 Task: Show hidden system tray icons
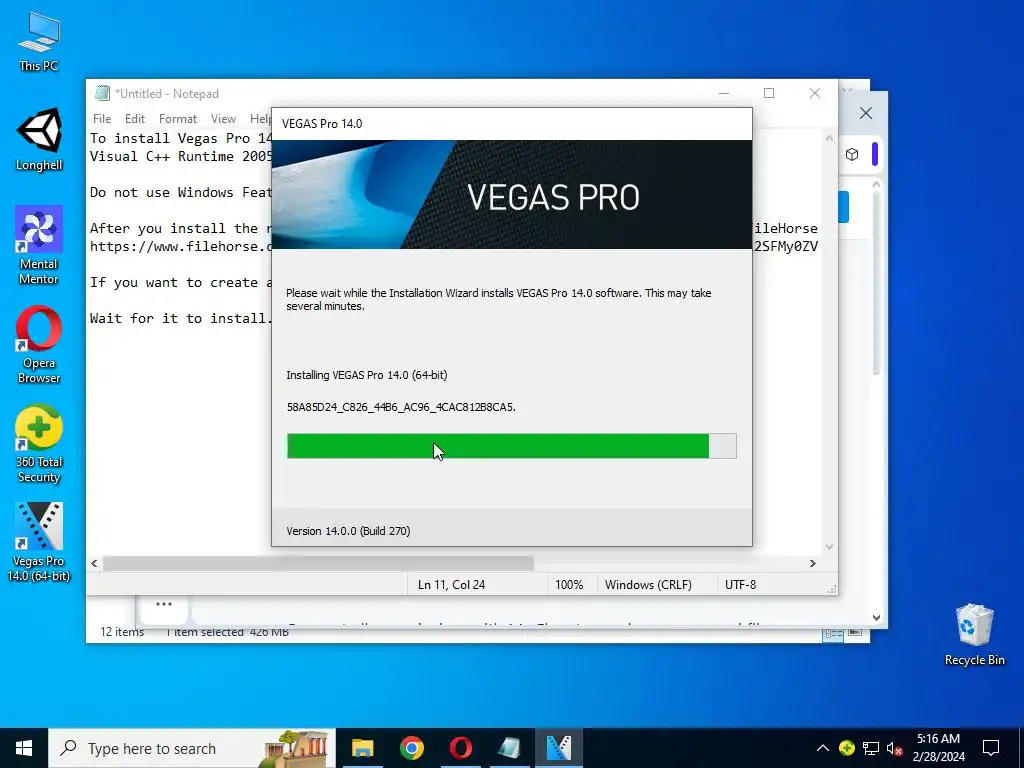(823, 748)
